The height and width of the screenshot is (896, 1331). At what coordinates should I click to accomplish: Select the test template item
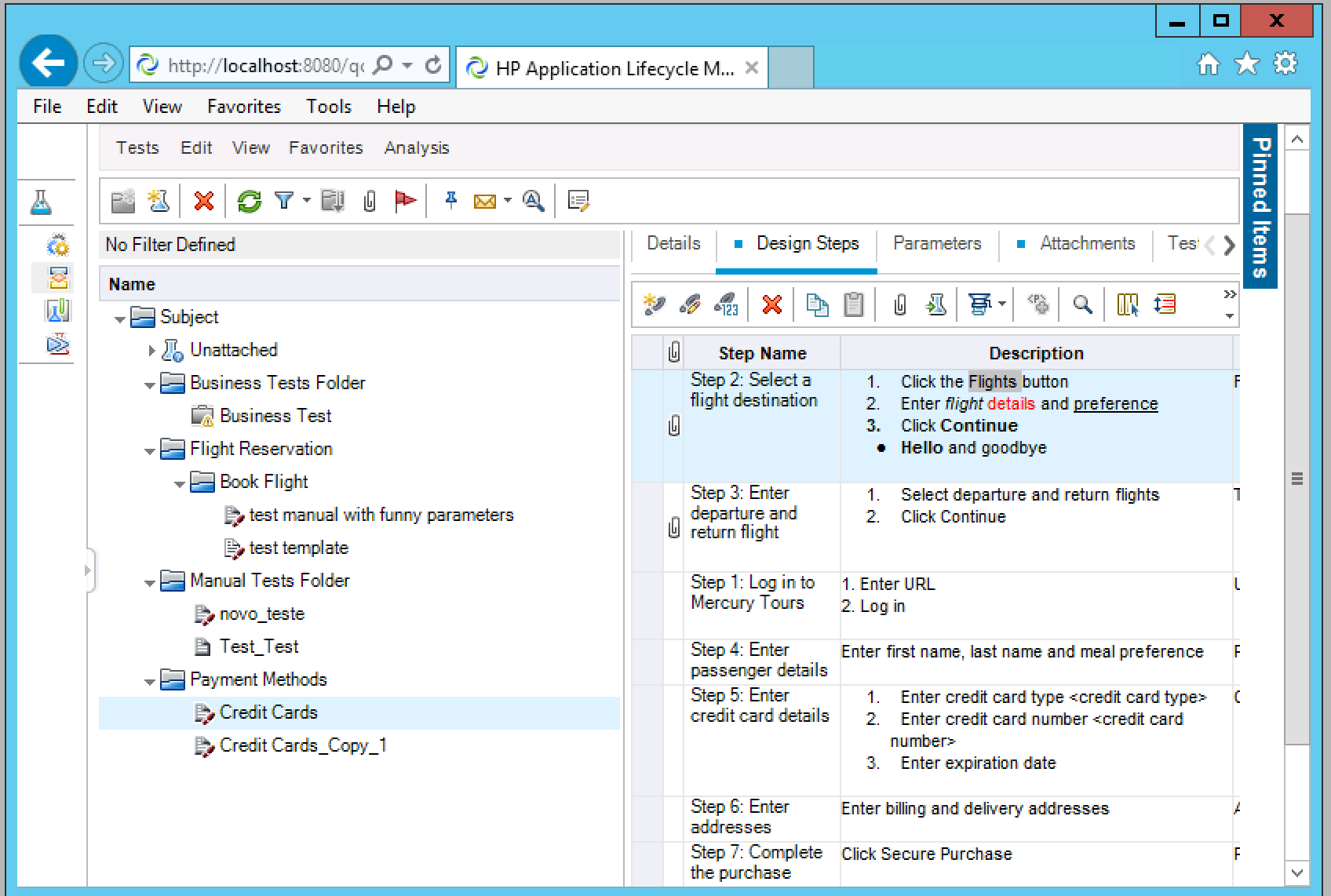click(x=299, y=548)
